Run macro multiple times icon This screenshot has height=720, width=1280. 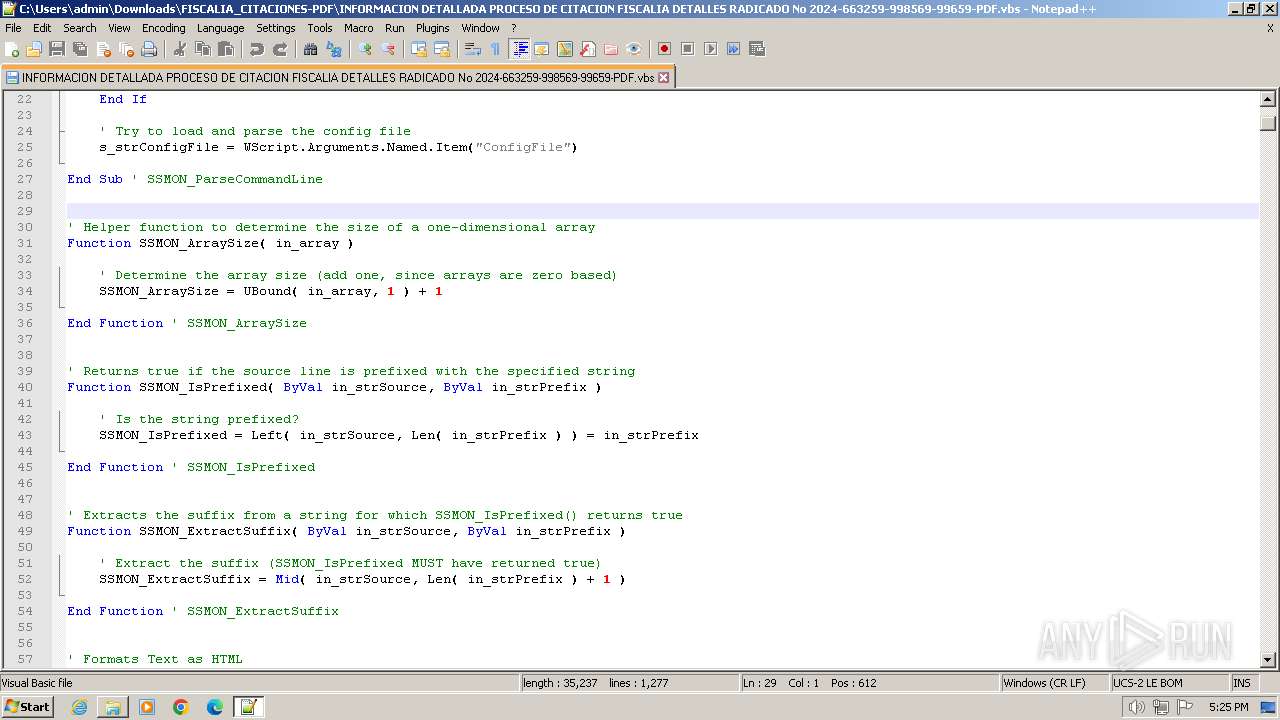(x=734, y=49)
